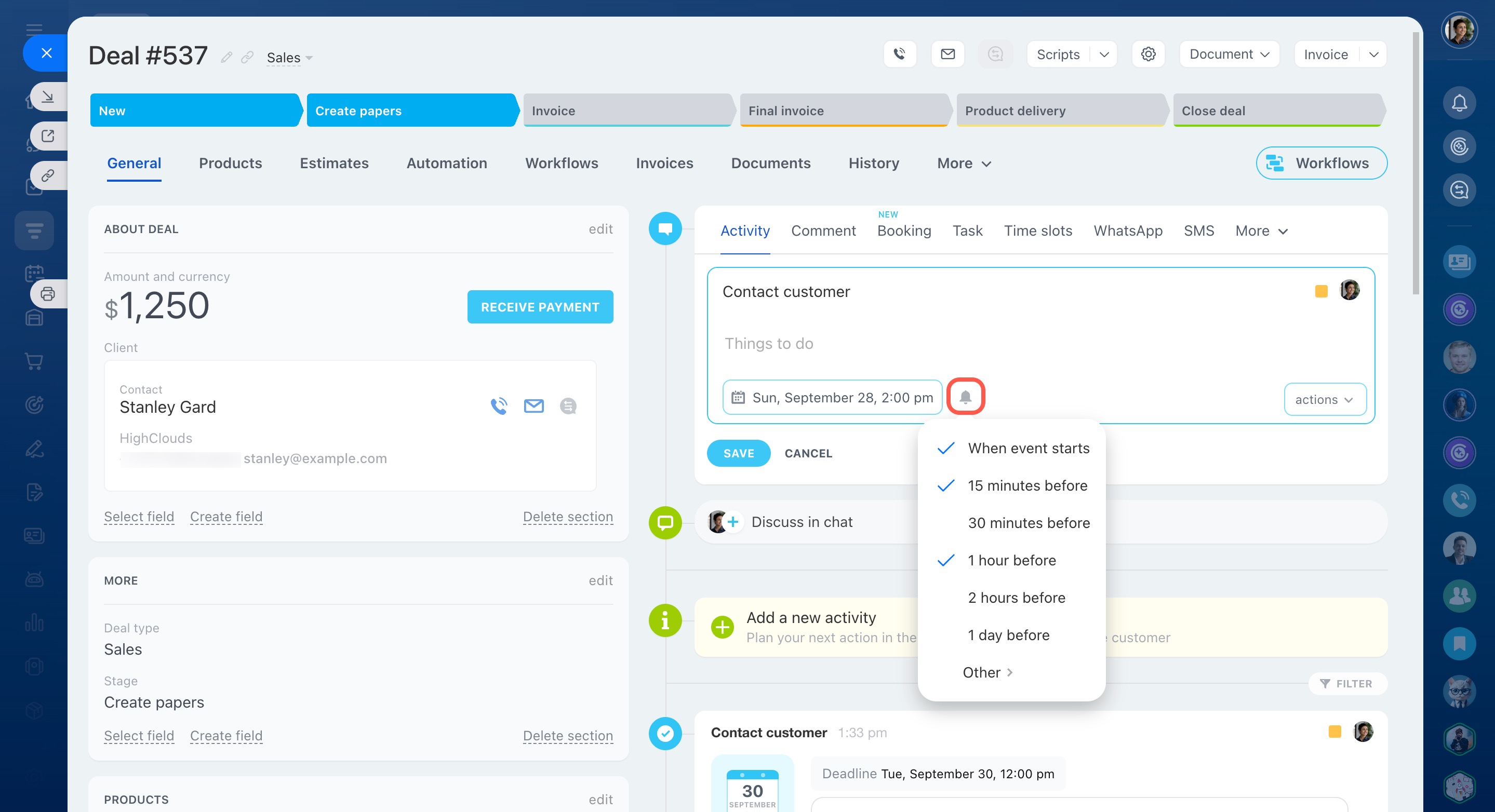Open the Comment tab in timeline
The width and height of the screenshot is (1495, 812).
(x=823, y=231)
